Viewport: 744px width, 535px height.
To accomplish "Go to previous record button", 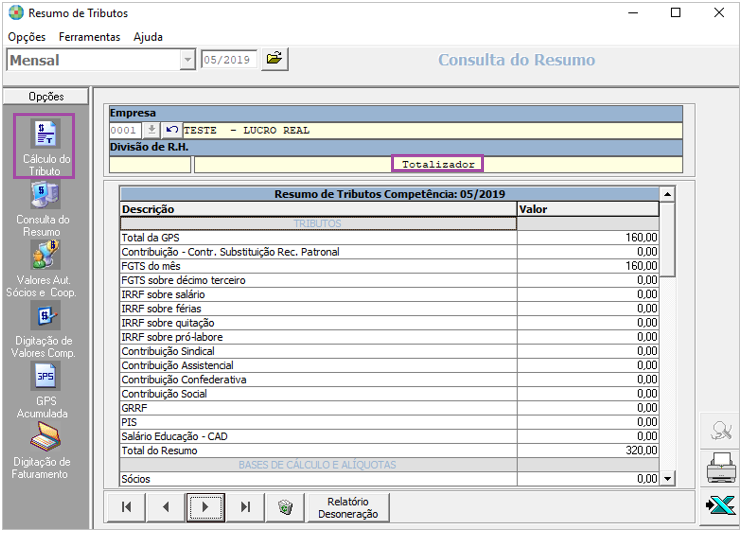I will click(x=166, y=507).
